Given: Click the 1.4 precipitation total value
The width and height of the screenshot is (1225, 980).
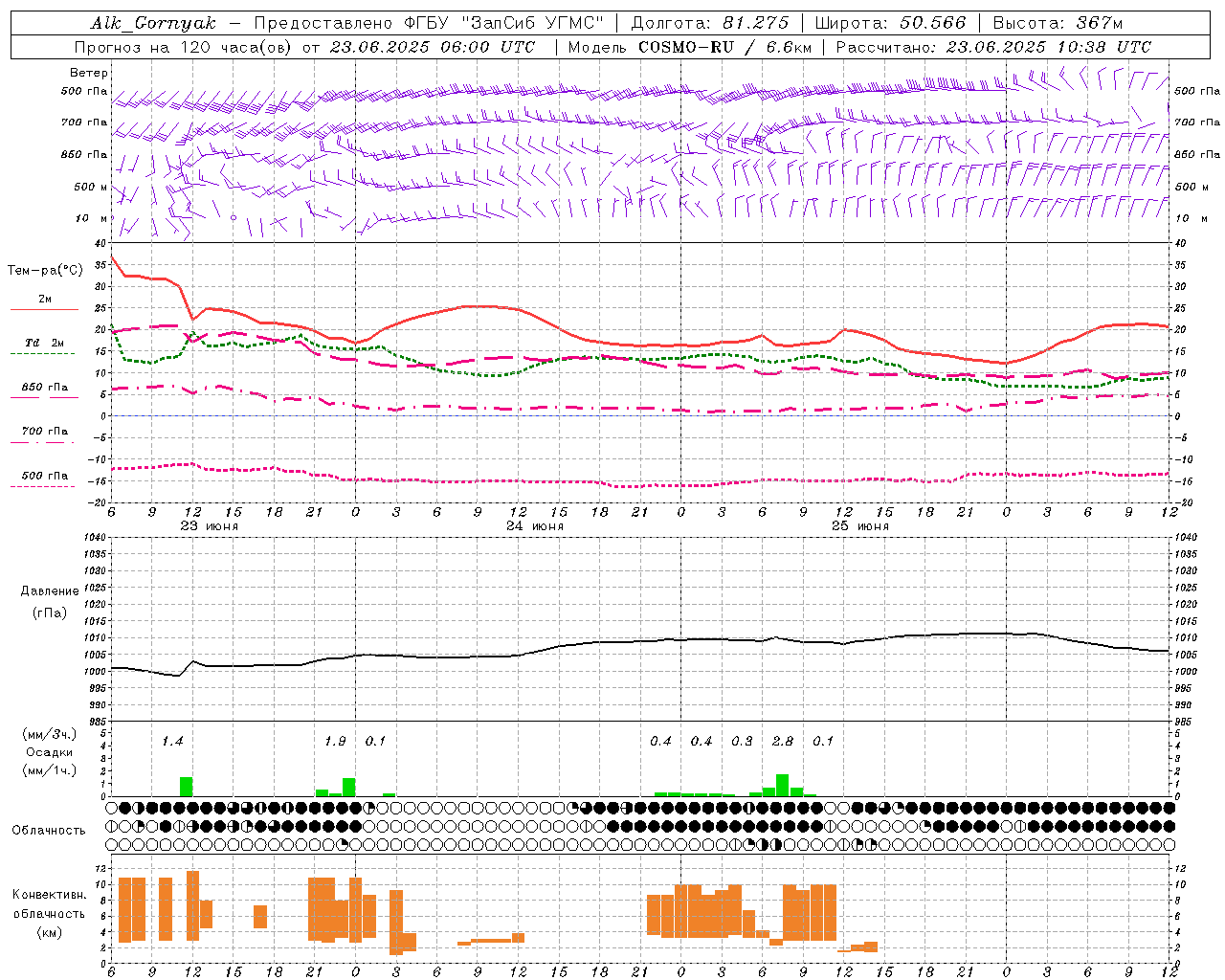Looking at the screenshot, I should pyautogui.click(x=172, y=742).
